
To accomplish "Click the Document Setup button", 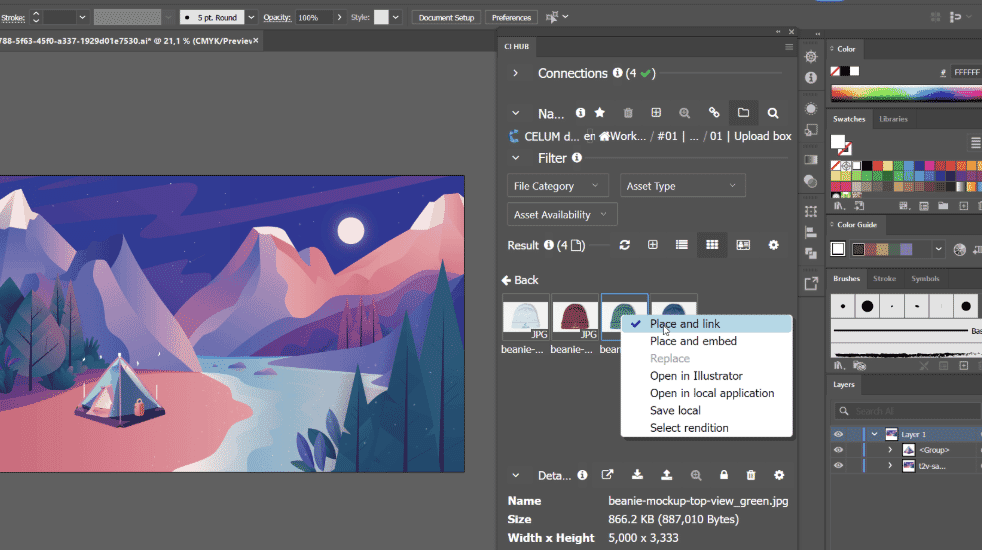I will 447,18.
